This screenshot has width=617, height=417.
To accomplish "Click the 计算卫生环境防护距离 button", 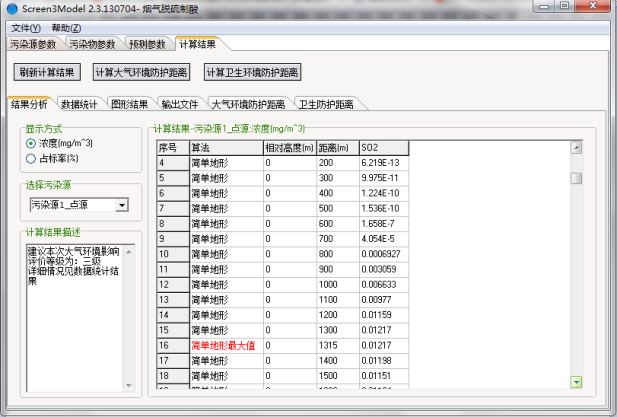I will (x=252, y=72).
